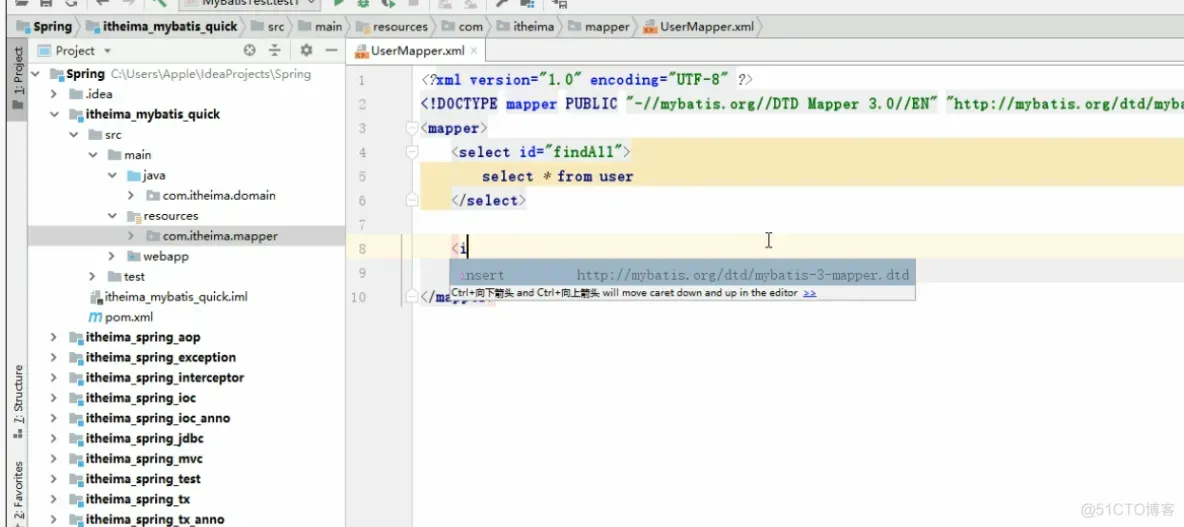This screenshot has width=1184, height=527.
Task: Click the DOCTYPE mapper declaration on line 2
Action: pos(802,104)
